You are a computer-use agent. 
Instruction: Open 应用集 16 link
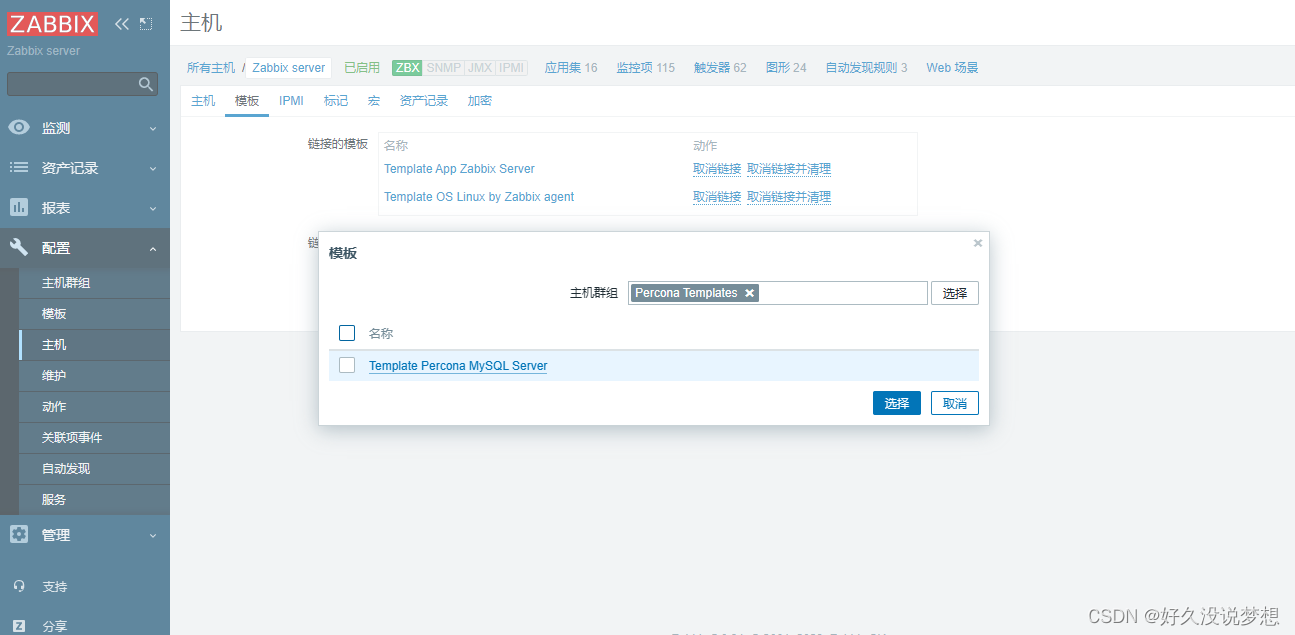[x=571, y=68]
